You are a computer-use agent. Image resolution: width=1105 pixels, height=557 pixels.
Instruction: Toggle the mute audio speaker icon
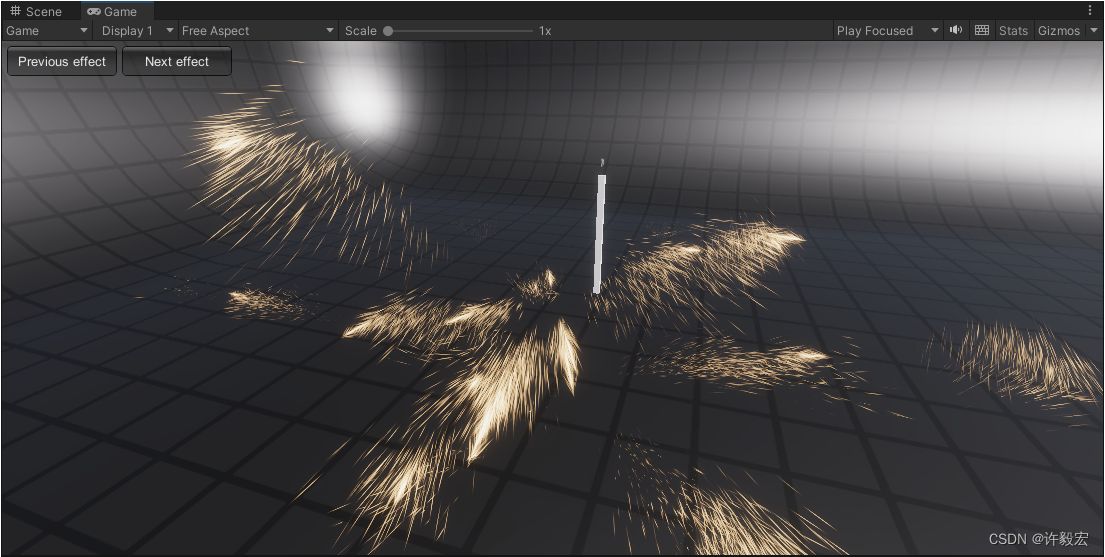click(x=956, y=30)
